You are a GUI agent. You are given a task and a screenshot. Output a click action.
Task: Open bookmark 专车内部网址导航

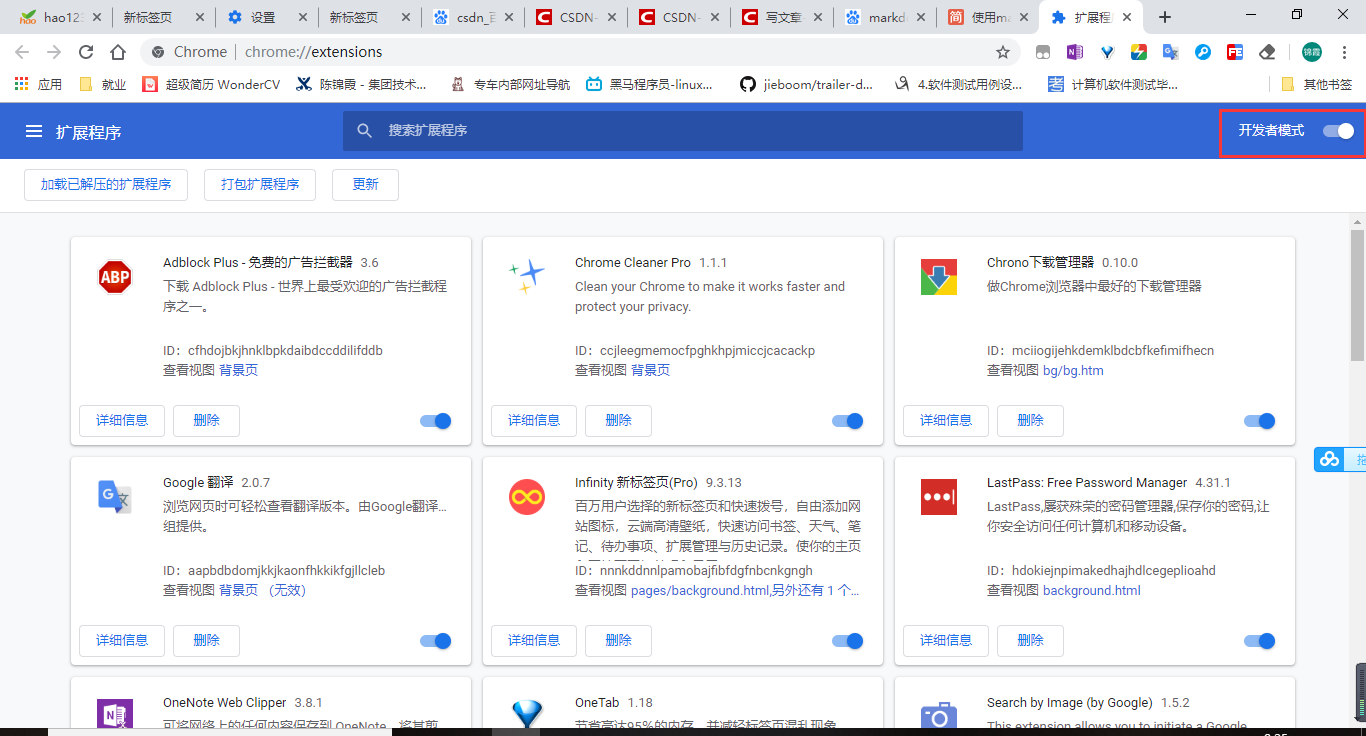coord(510,84)
